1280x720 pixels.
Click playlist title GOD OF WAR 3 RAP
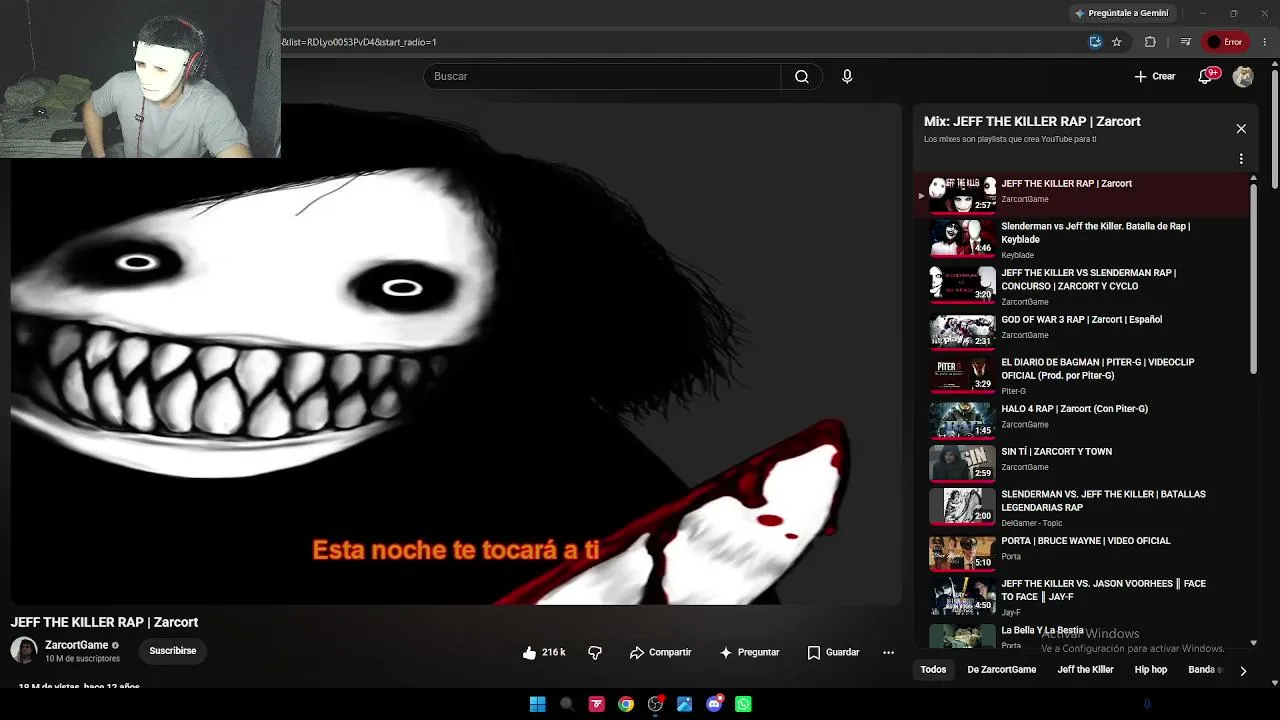(x=1081, y=320)
